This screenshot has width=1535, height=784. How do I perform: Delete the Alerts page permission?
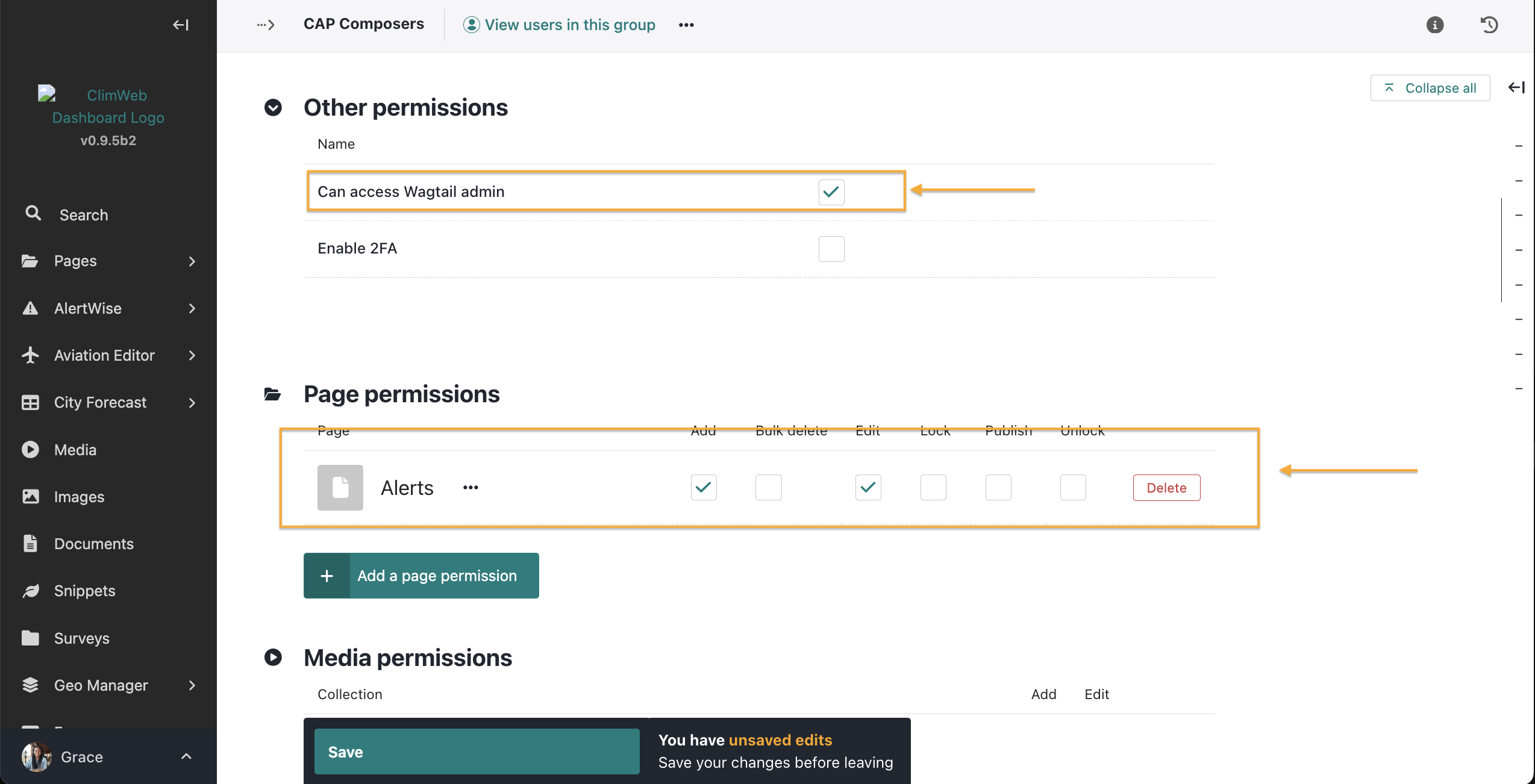coord(1166,488)
